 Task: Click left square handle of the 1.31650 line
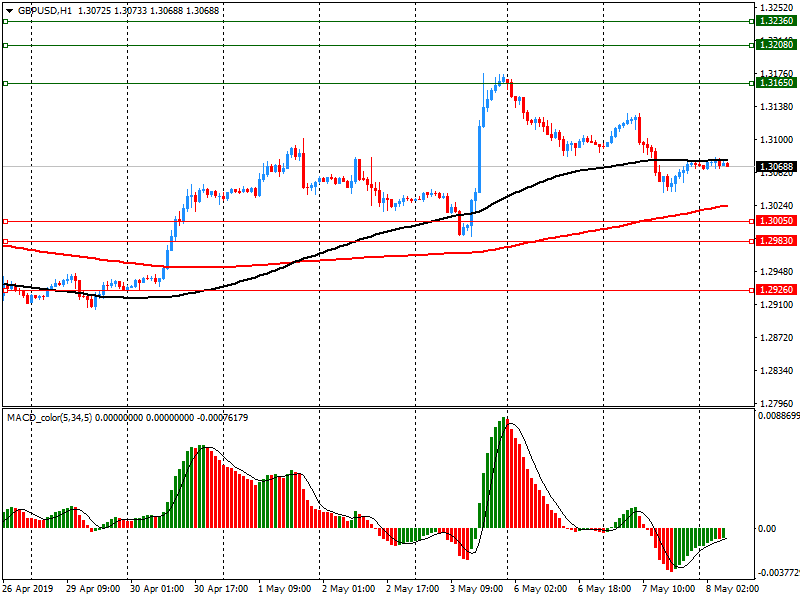pyautogui.click(x=5, y=83)
